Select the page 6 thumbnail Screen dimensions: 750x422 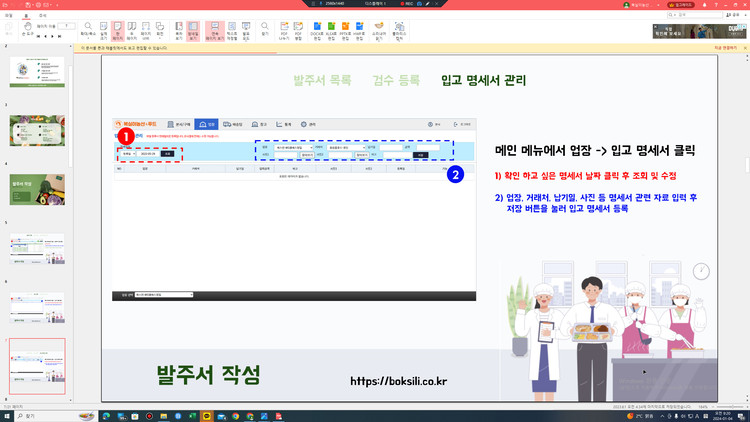(37, 308)
